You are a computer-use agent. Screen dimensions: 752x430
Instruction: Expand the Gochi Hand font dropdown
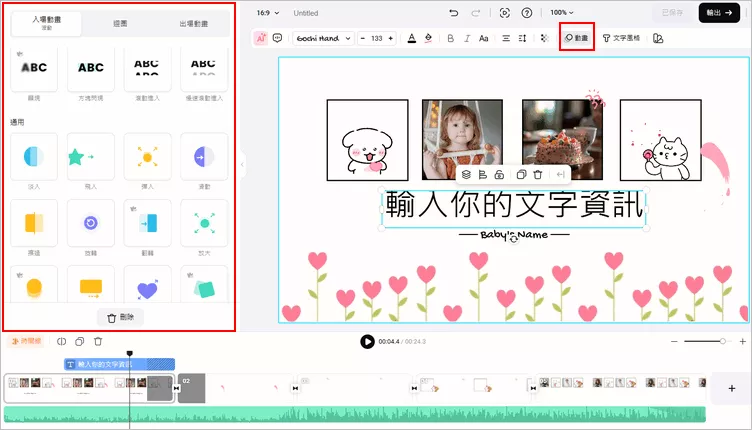[x=324, y=38]
